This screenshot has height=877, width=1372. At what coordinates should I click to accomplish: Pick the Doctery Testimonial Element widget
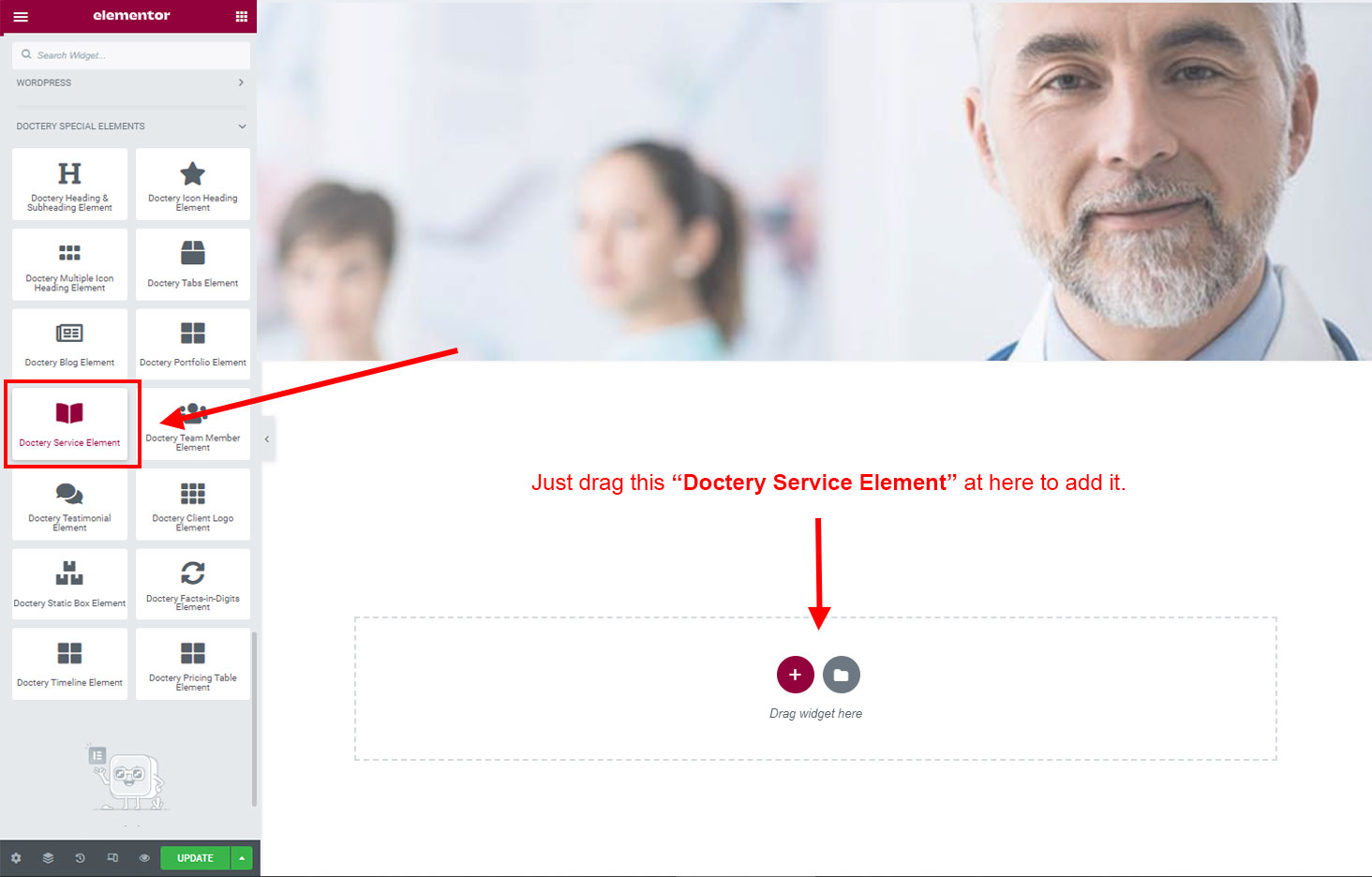pyautogui.click(x=69, y=504)
